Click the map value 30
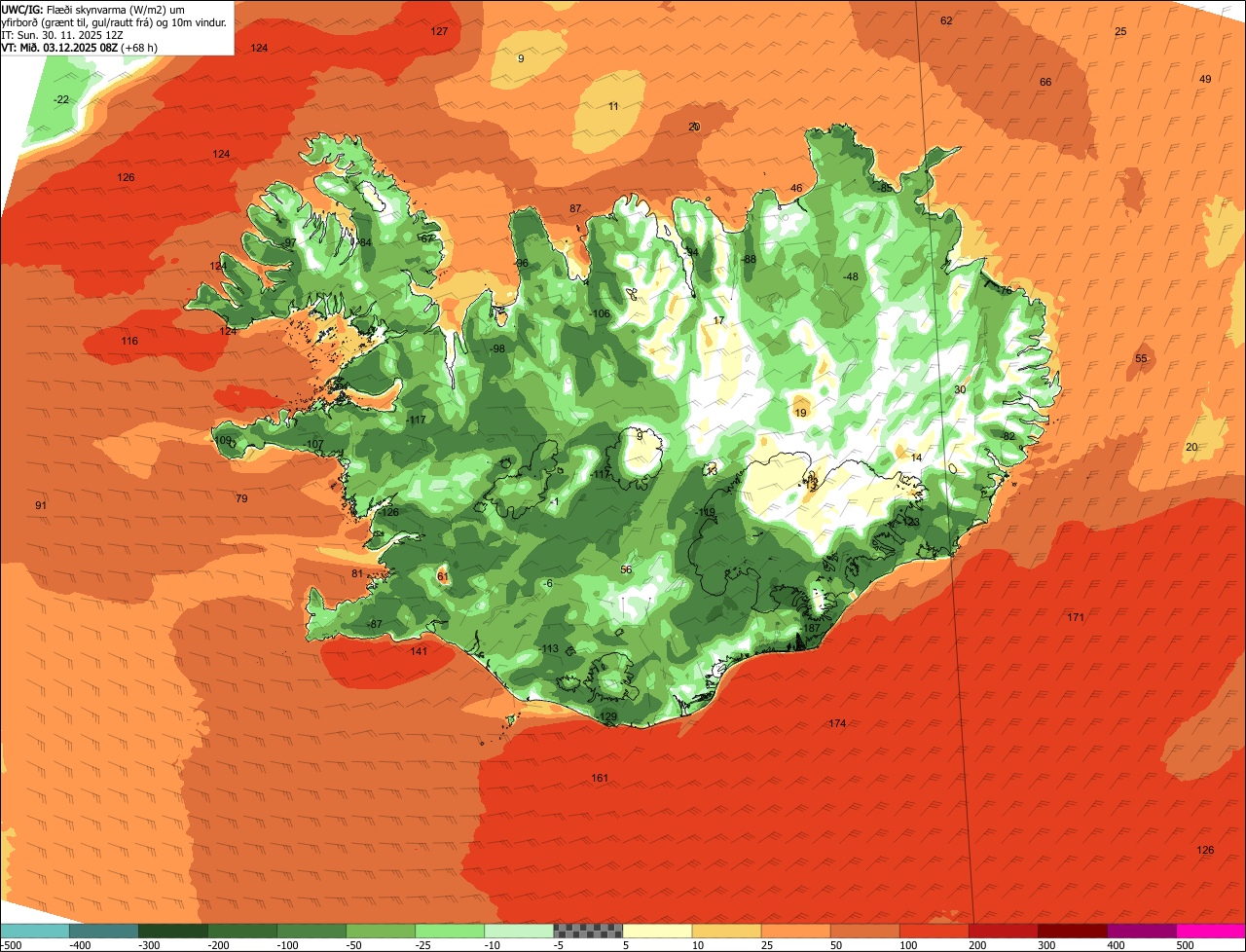 pos(960,389)
